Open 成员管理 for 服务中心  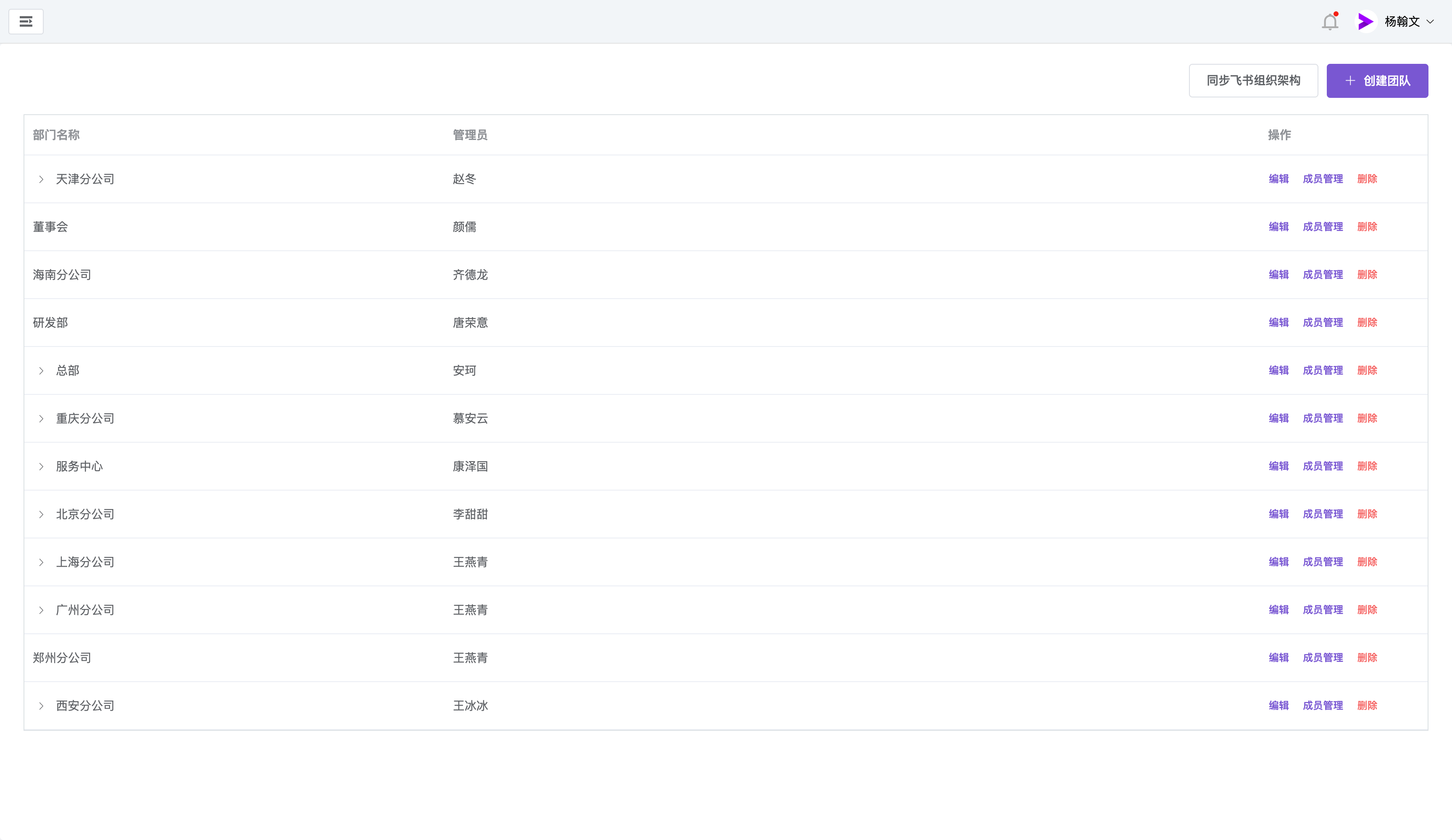coord(1322,465)
